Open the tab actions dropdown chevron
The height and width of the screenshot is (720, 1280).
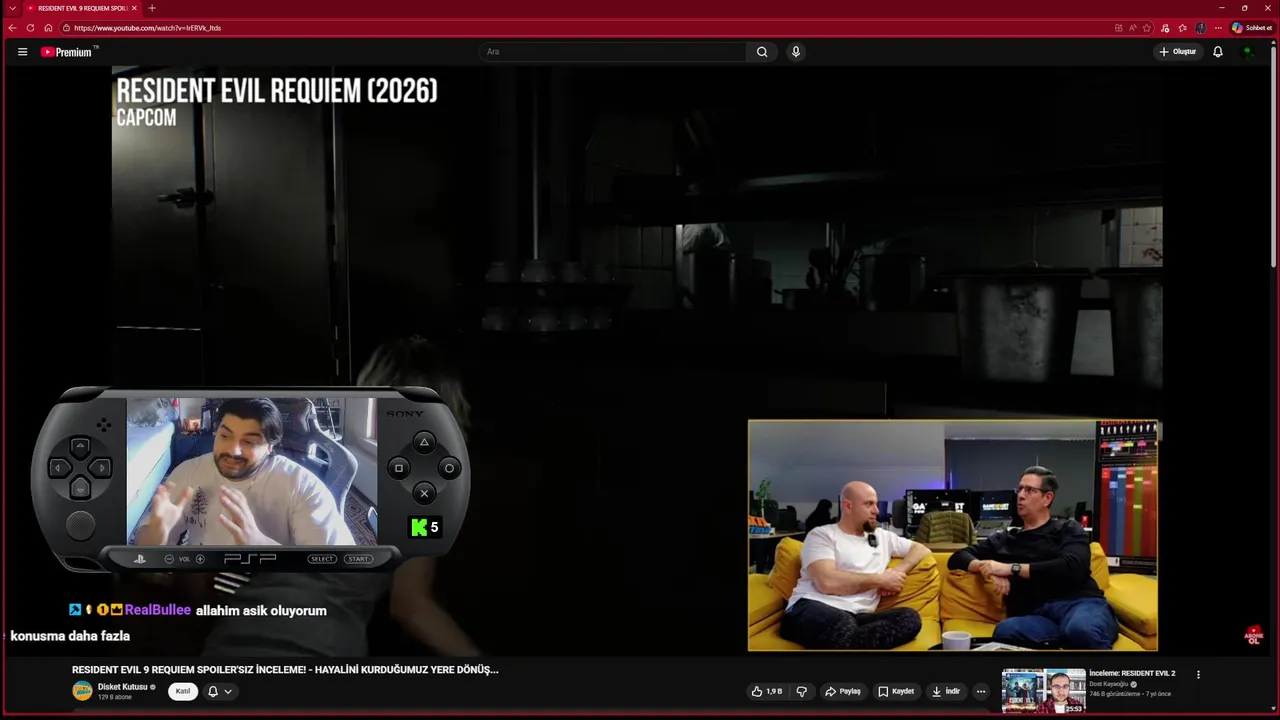click(x=12, y=8)
